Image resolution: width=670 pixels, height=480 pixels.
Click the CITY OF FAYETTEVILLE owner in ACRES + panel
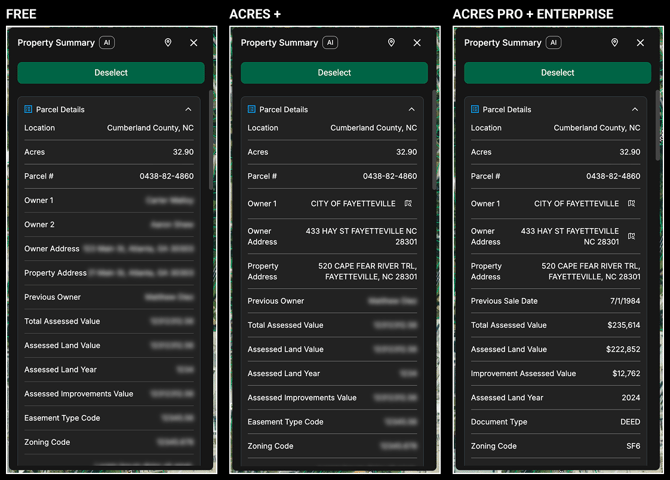point(353,204)
